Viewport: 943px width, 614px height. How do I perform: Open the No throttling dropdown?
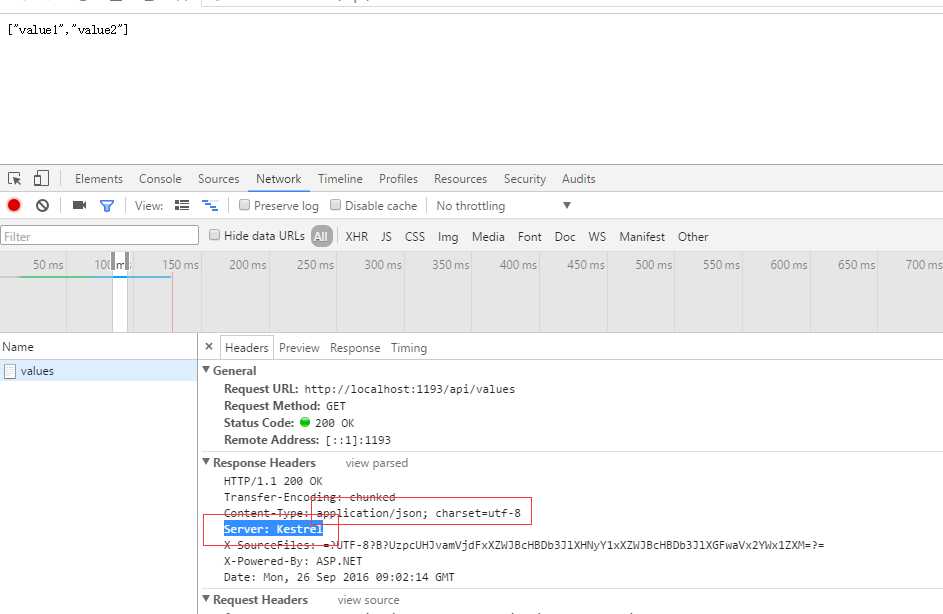(x=504, y=206)
